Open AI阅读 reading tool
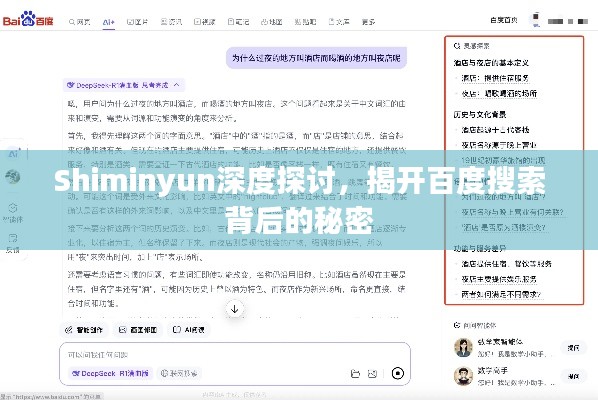Image resolution: width=598 pixels, height=400 pixels. point(189,330)
